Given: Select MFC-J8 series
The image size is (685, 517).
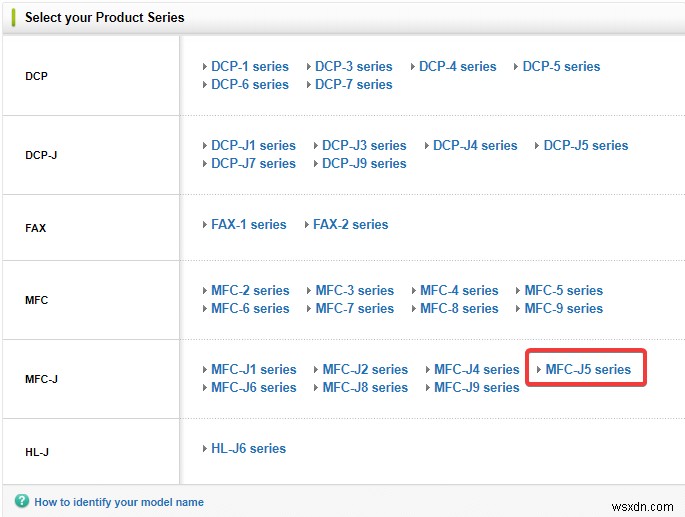Looking at the screenshot, I should (x=365, y=387).
